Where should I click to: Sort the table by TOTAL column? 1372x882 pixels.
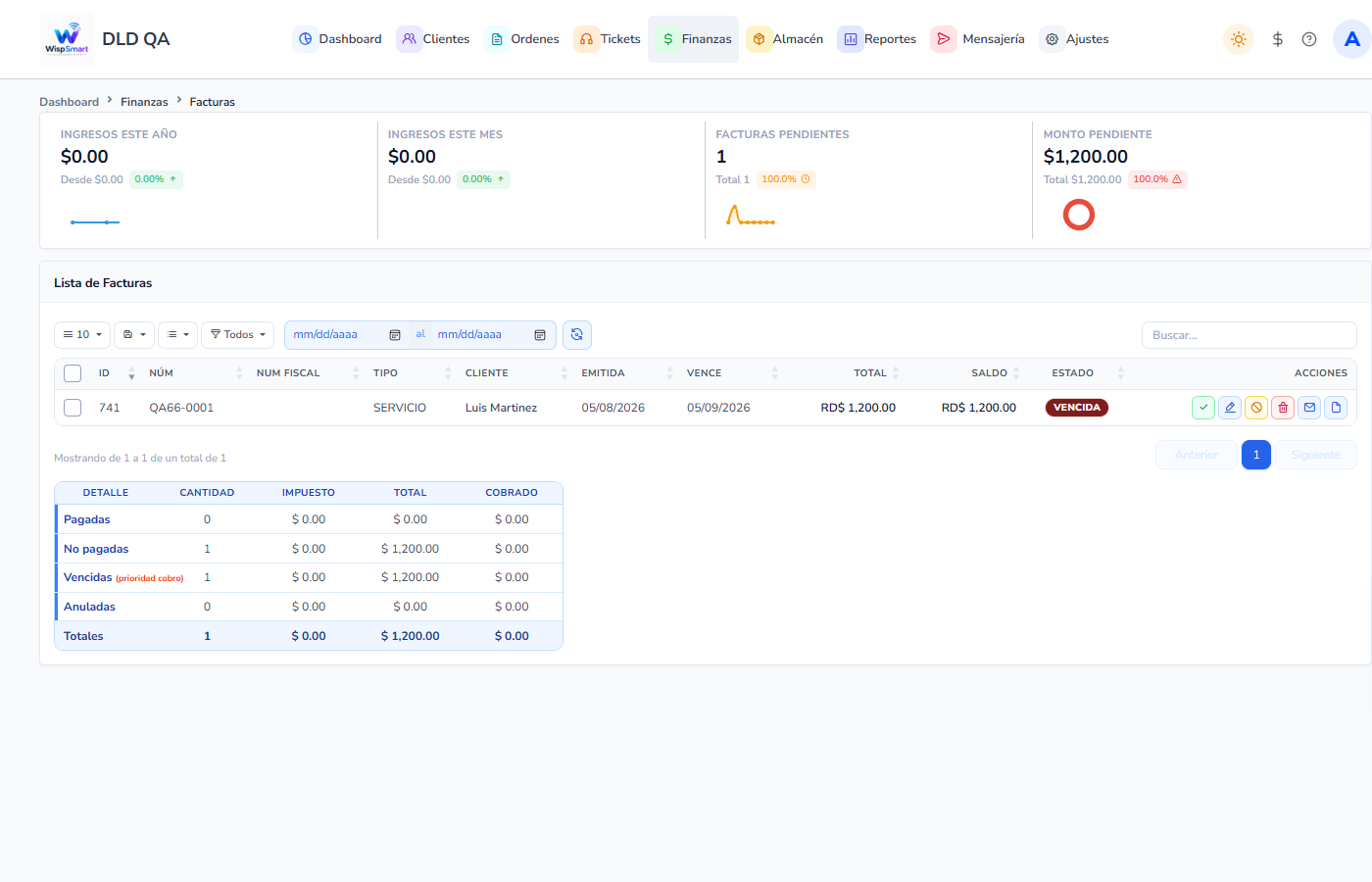click(x=870, y=373)
